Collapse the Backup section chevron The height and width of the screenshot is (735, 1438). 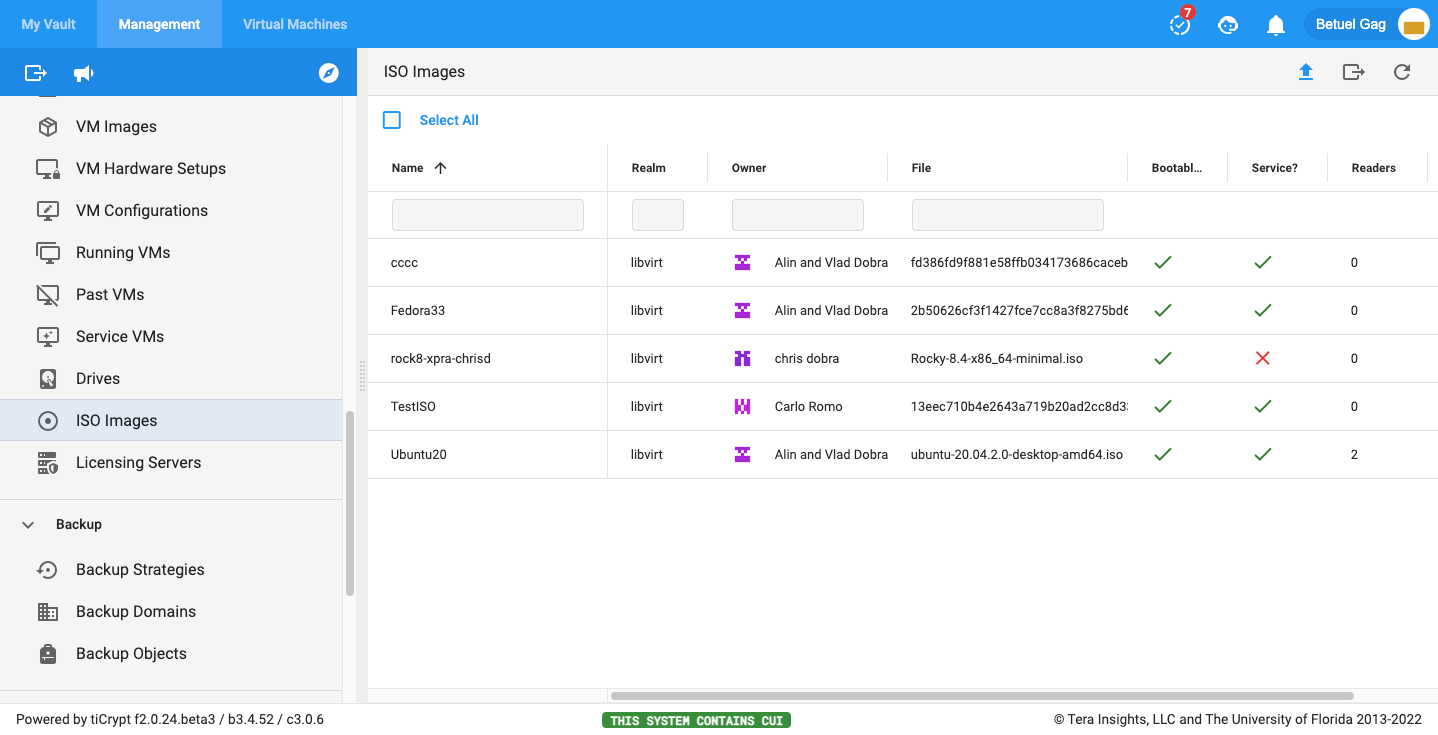29,524
